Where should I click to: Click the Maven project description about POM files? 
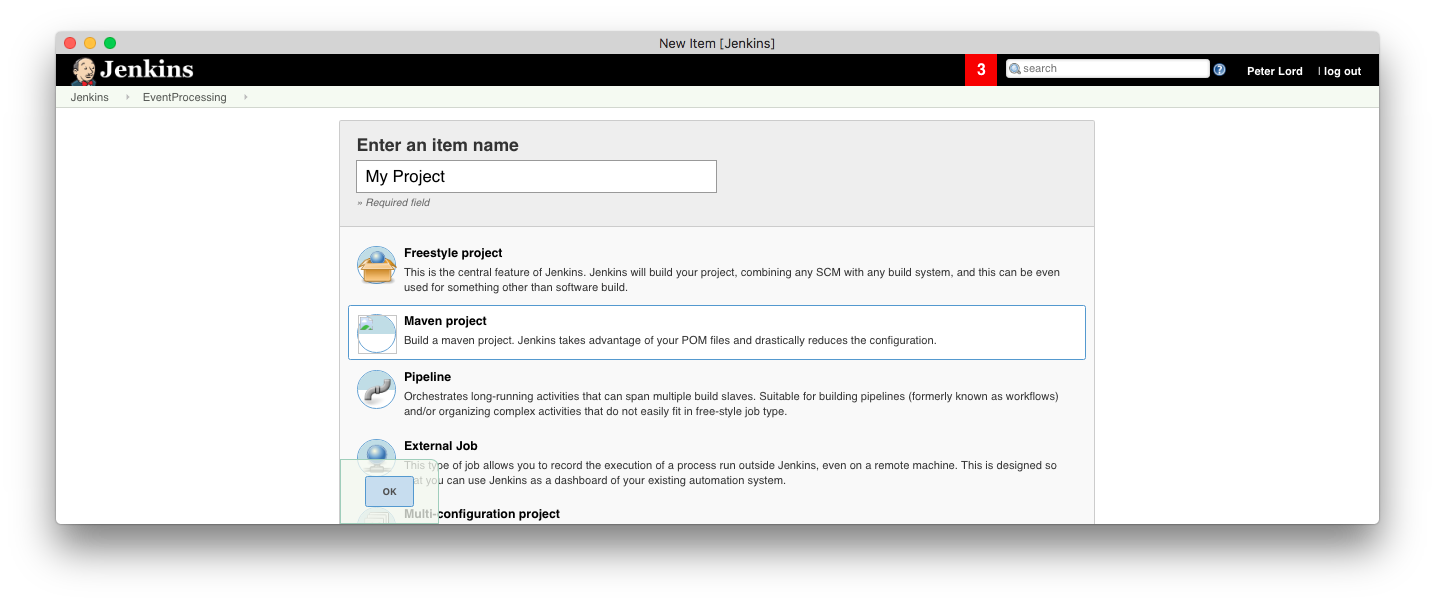(x=670, y=340)
